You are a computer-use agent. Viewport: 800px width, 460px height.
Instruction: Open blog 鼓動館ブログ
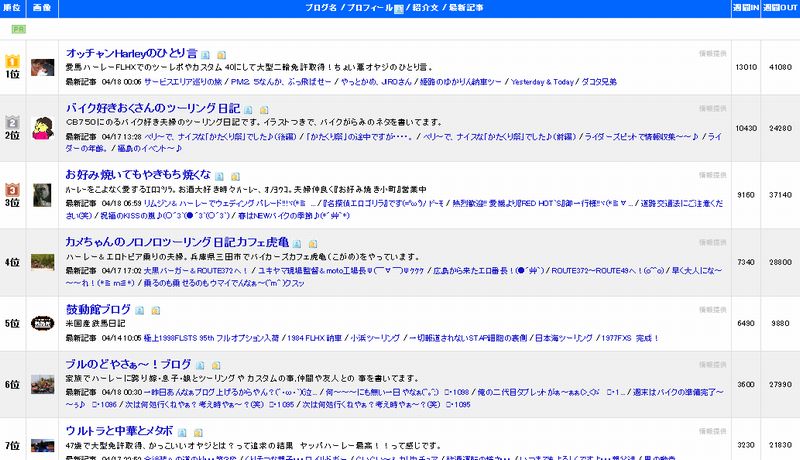click(98, 309)
